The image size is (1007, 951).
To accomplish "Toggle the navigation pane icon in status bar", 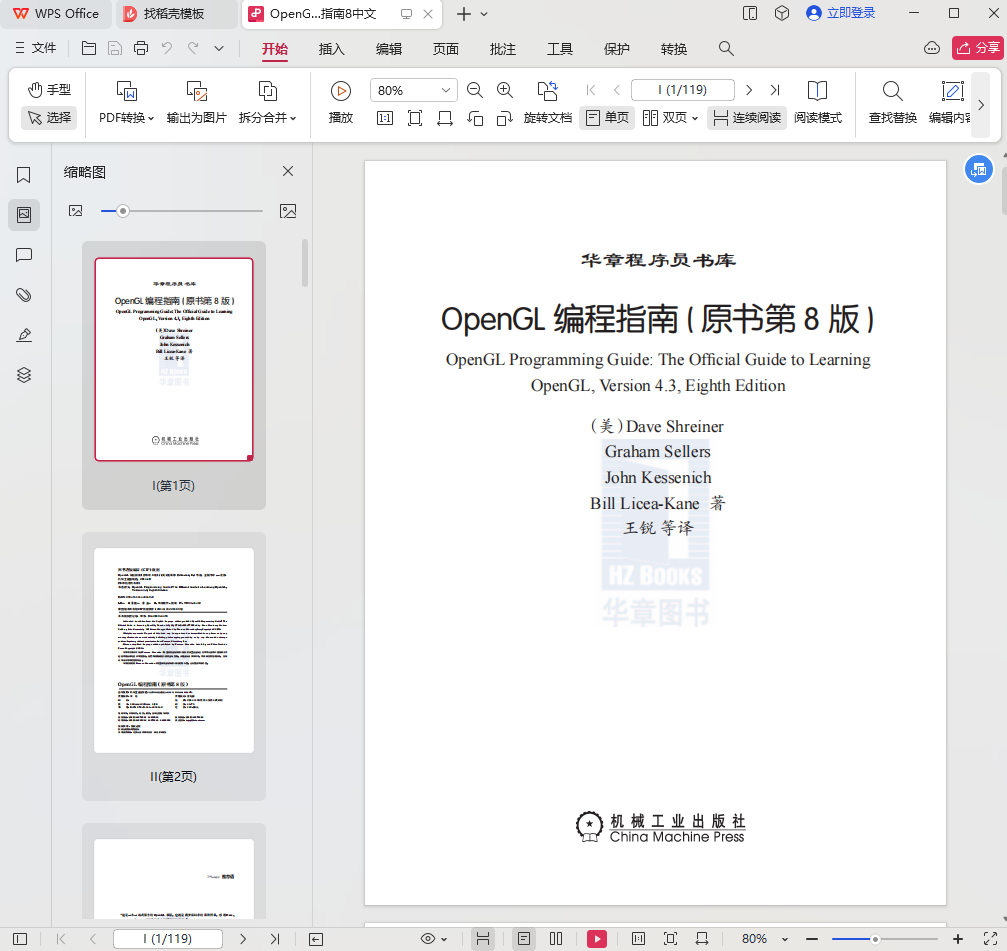I will tap(20, 939).
